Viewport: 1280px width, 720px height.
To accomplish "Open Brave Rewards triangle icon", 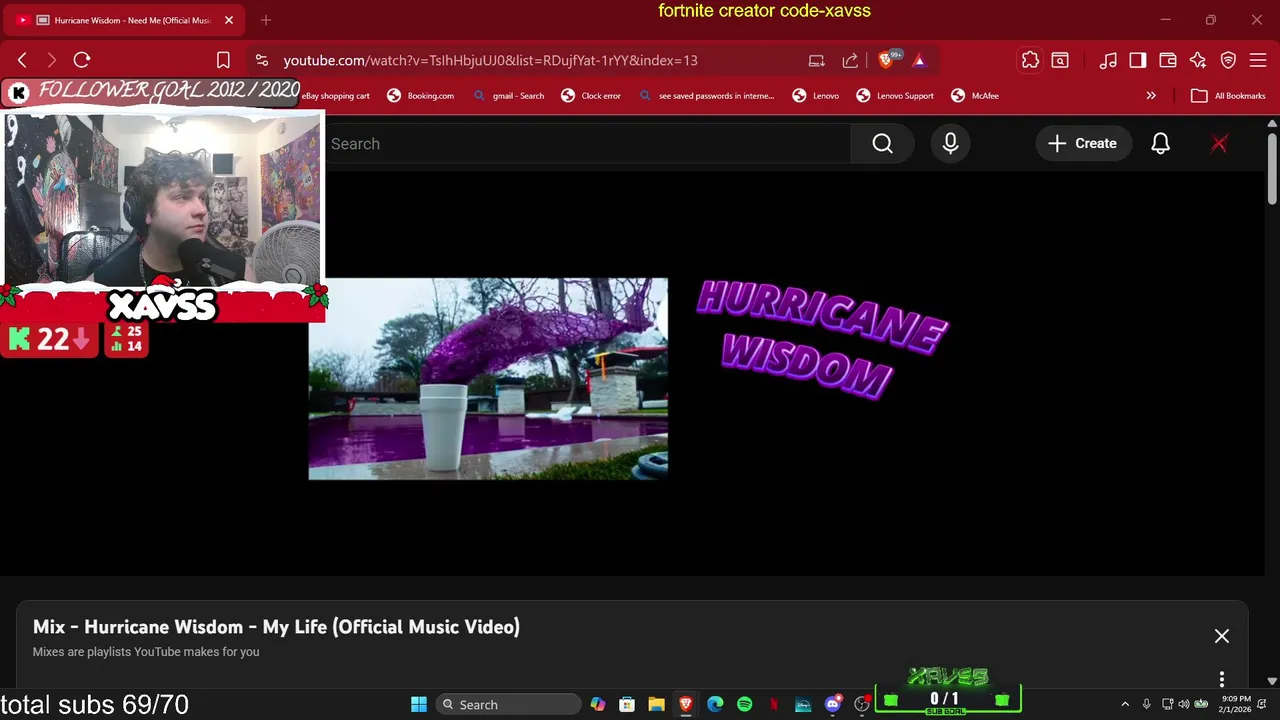I will [919, 60].
